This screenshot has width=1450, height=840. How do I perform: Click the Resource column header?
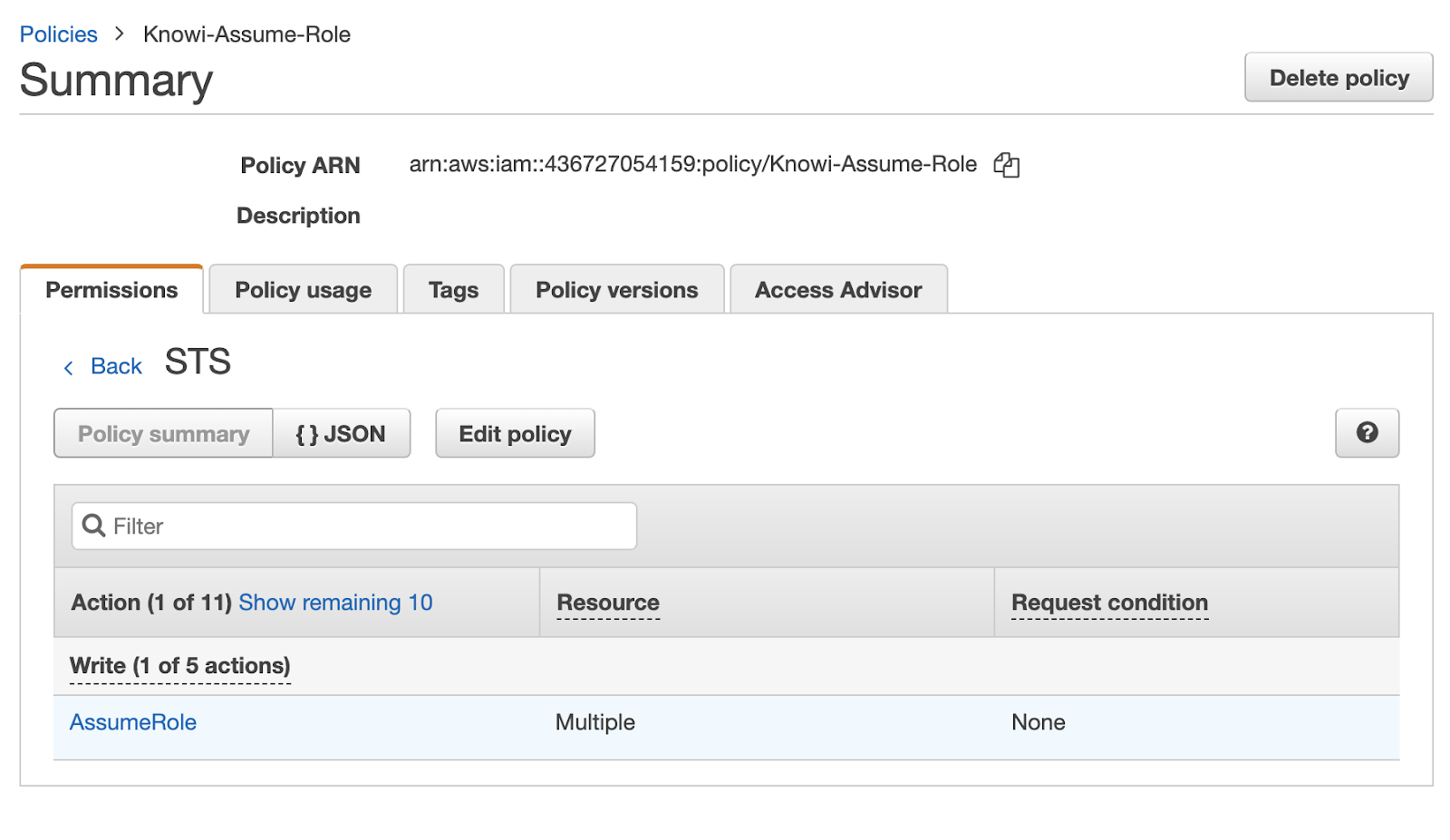click(x=607, y=603)
